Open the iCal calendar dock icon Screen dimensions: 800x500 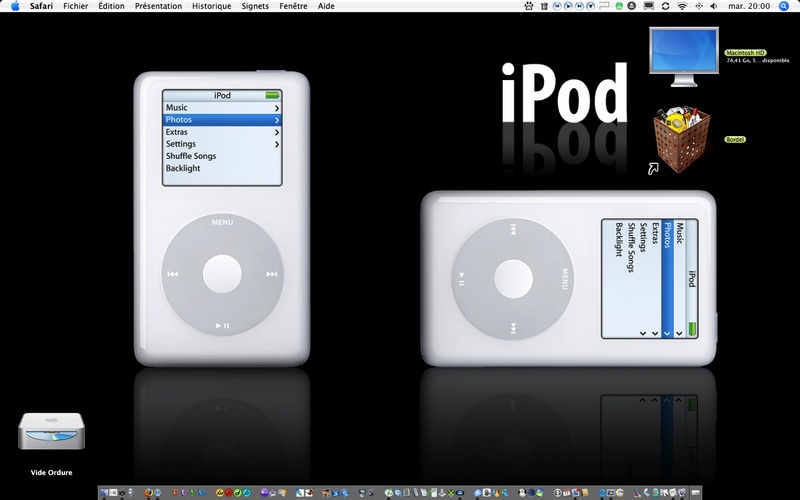point(567,492)
